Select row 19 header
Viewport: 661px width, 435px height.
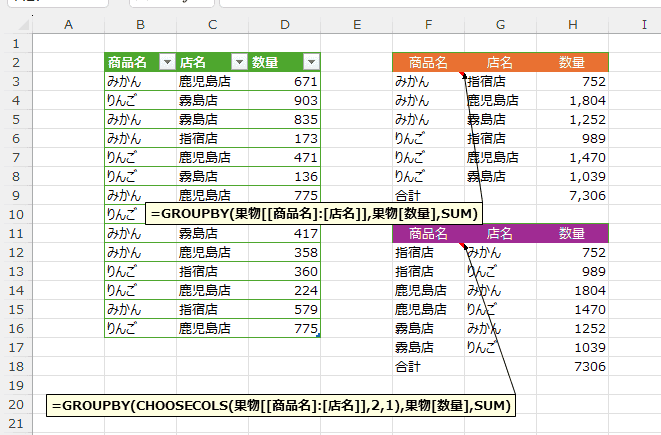point(16,385)
